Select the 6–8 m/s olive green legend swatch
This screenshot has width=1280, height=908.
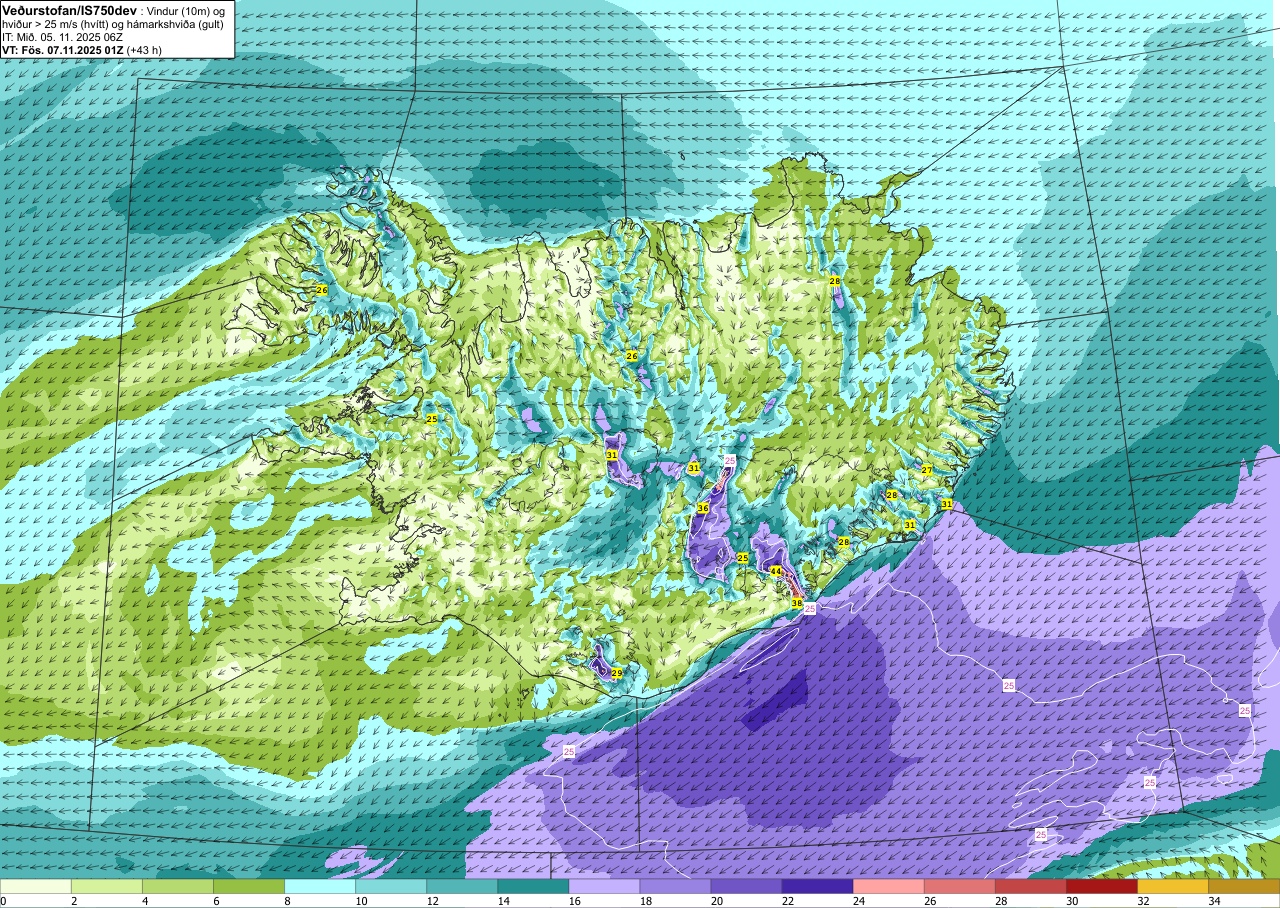tap(249, 886)
